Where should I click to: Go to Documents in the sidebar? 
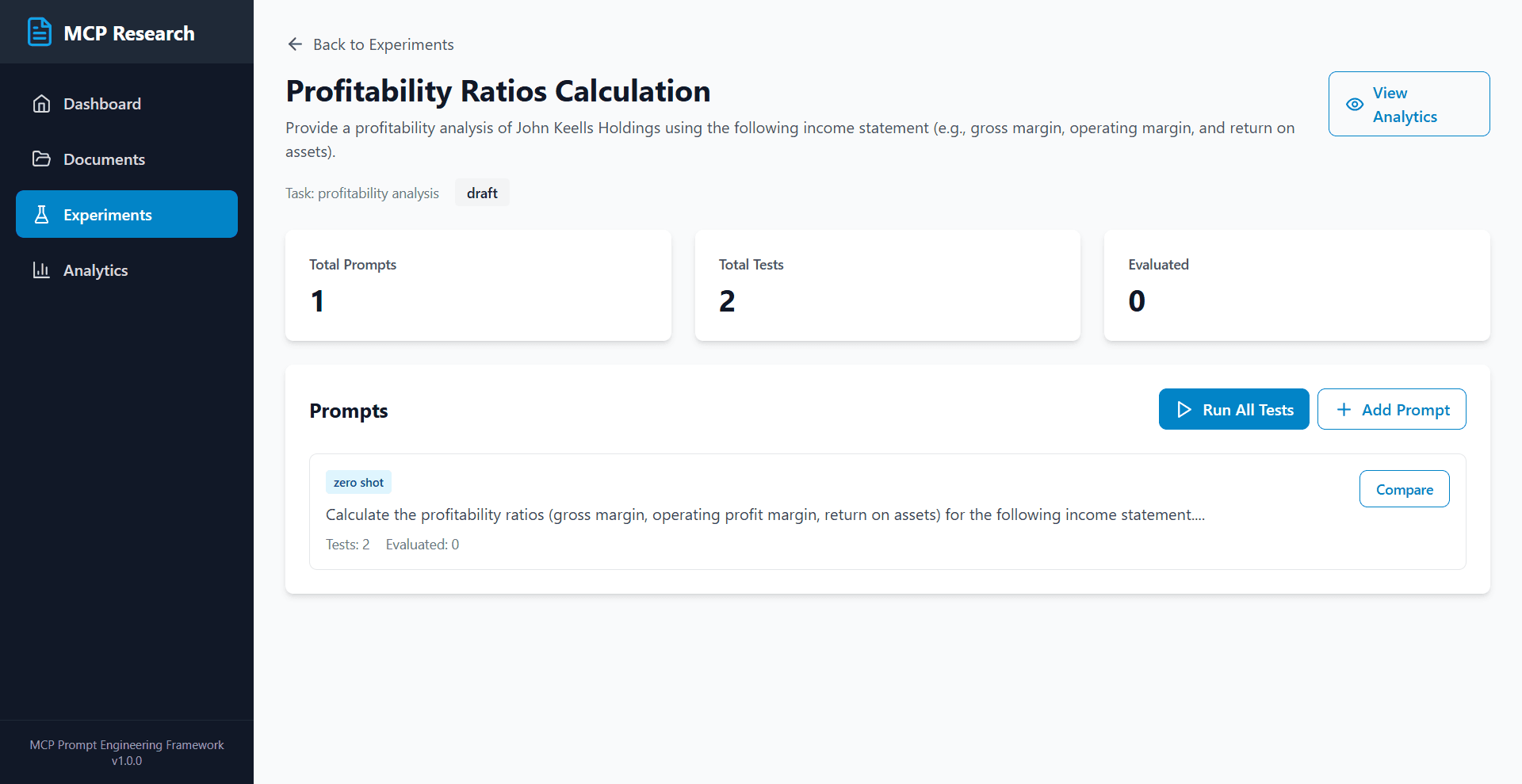pyautogui.click(x=104, y=159)
